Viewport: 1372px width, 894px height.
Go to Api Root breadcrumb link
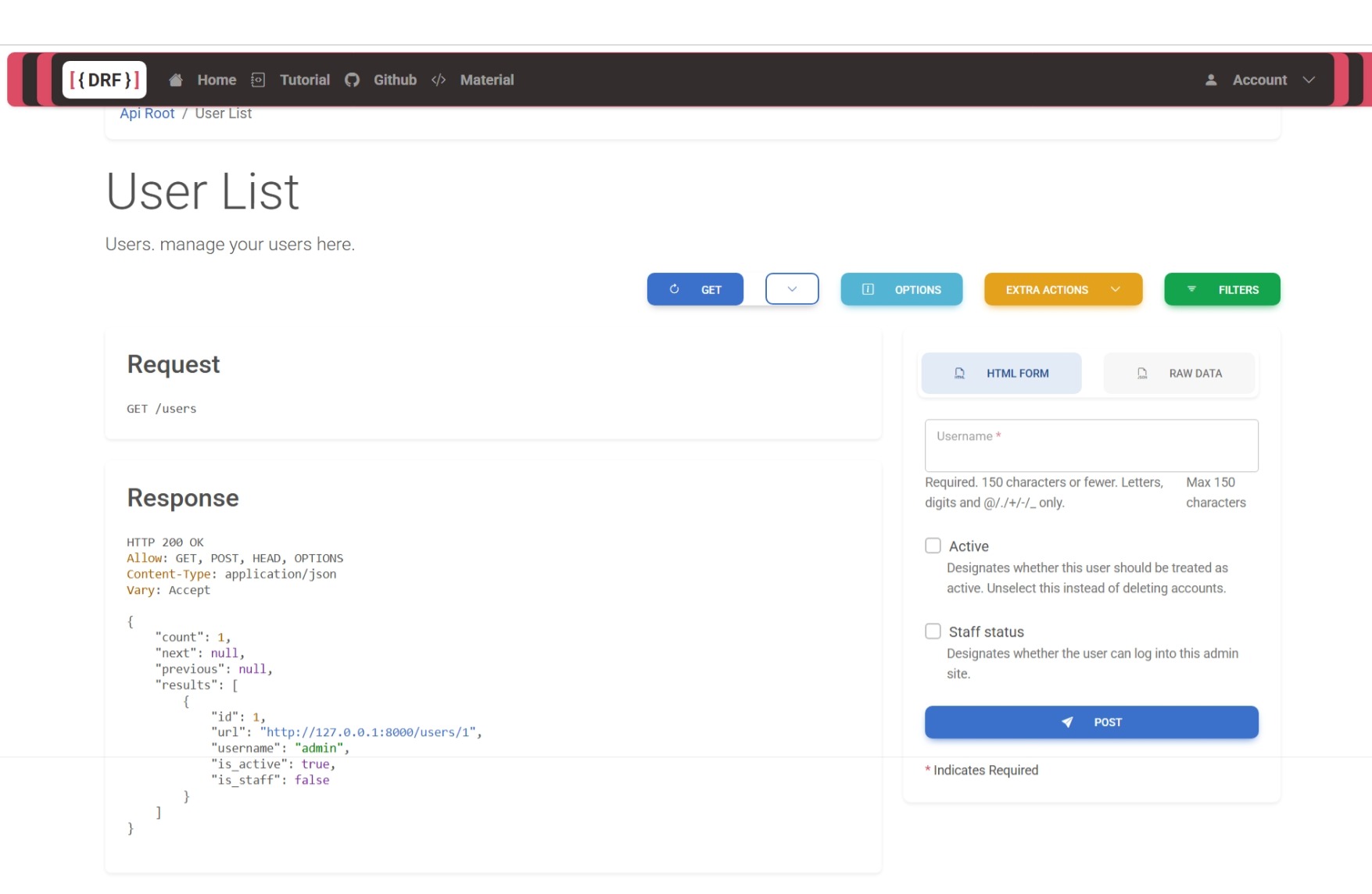147,114
